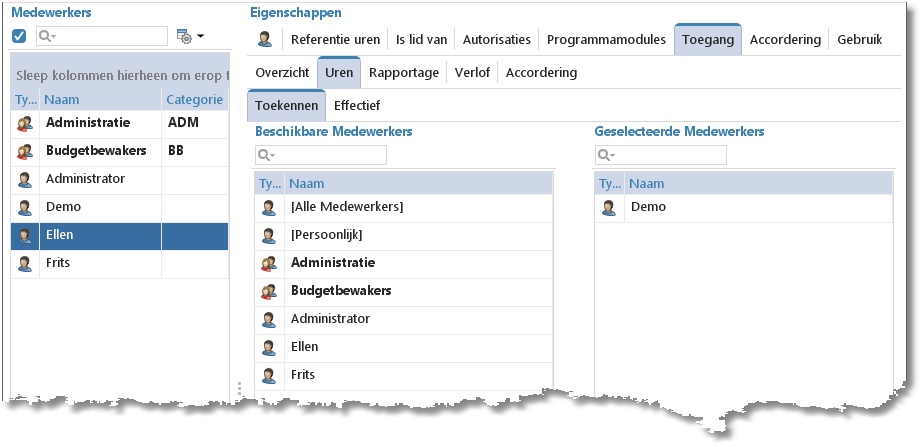The height and width of the screenshot is (447, 921).
Task: Select the Toekennen tab
Action: pyautogui.click(x=287, y=106)
